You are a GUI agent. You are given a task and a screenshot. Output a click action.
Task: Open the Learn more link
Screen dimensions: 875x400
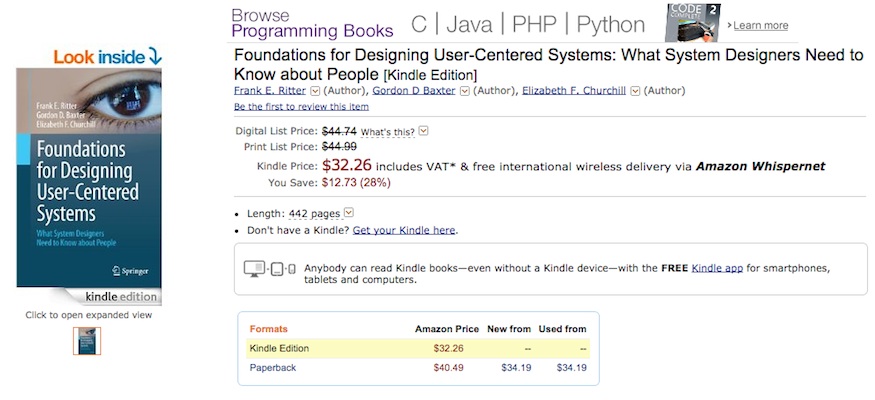click(761, 26)
